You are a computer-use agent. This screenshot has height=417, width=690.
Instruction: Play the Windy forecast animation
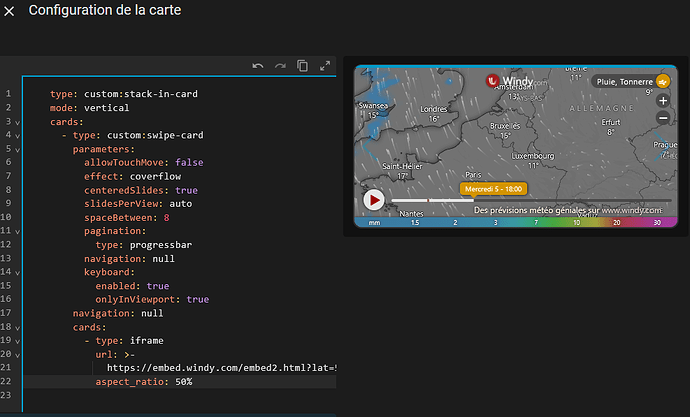(x=374, y=200)
